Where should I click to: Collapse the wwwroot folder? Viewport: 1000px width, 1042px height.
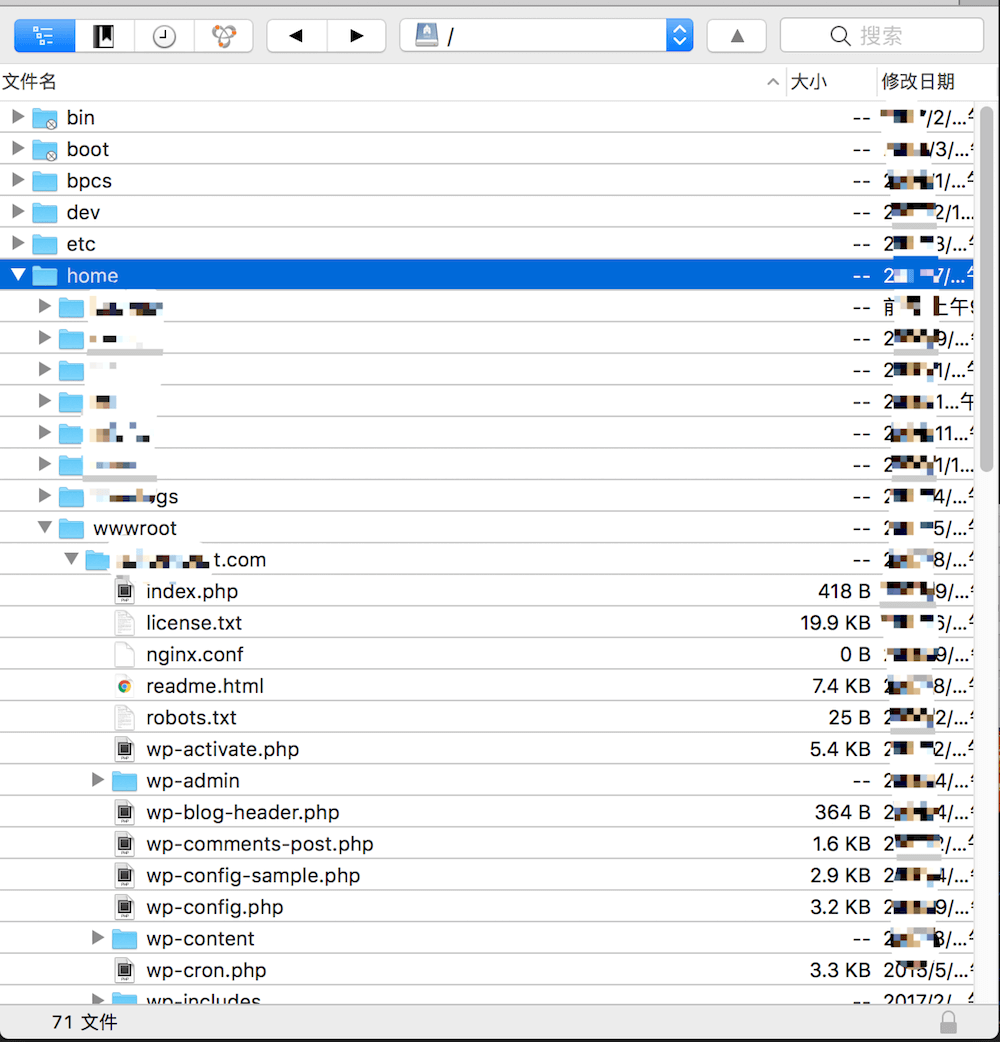coord(45,528)
